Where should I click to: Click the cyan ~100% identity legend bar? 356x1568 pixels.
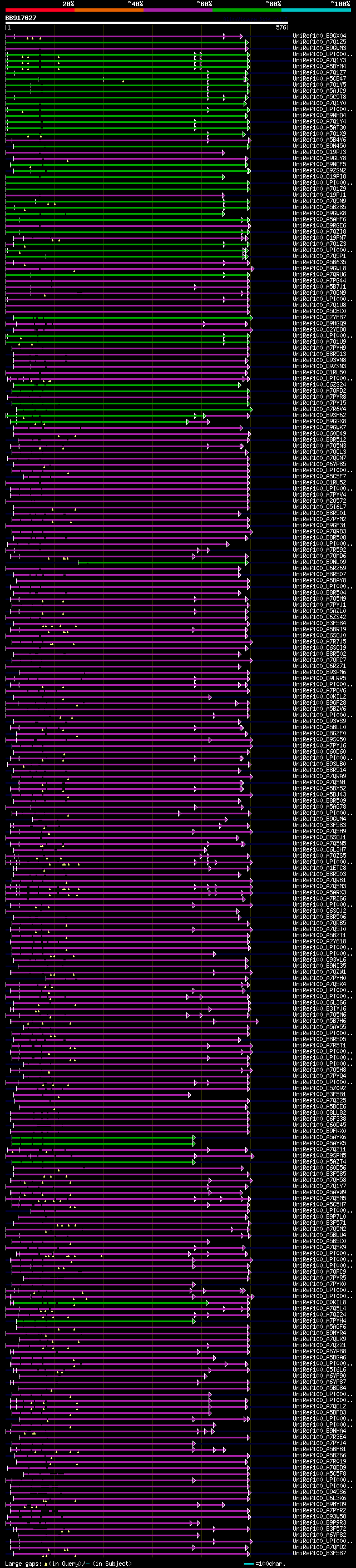click(x=317, y=11)
